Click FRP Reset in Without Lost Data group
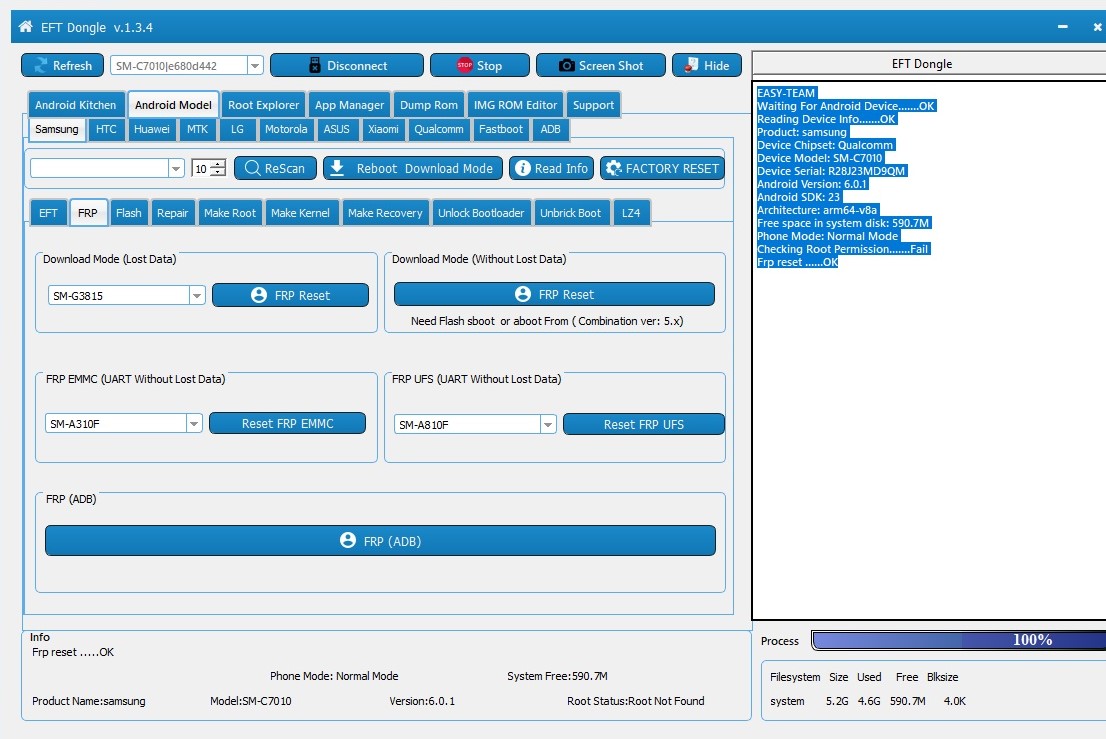1106x739 pixels. pyautogui.click(x=554, y=294)
